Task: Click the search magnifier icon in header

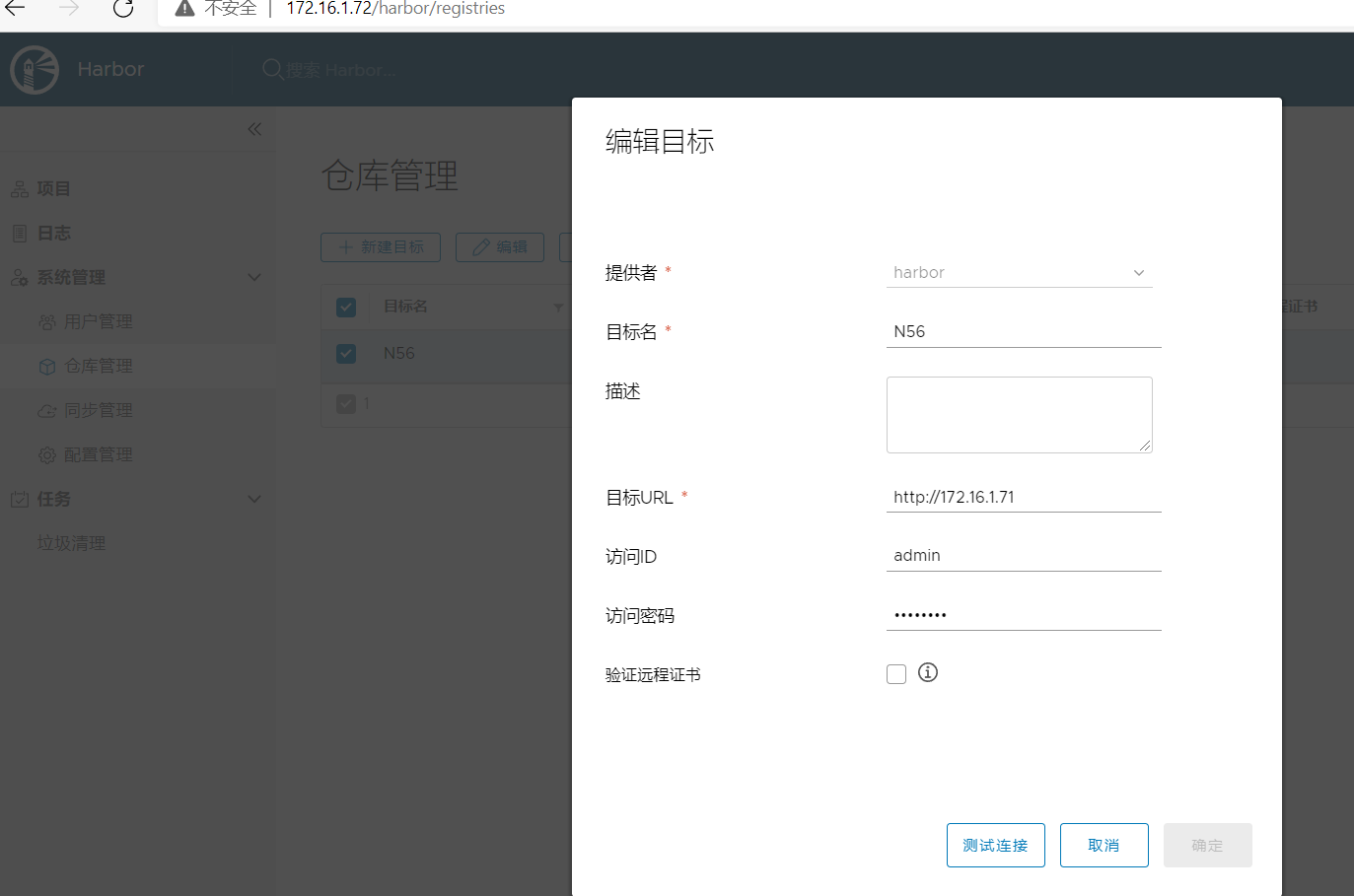Action: click(x=273, y=69)
